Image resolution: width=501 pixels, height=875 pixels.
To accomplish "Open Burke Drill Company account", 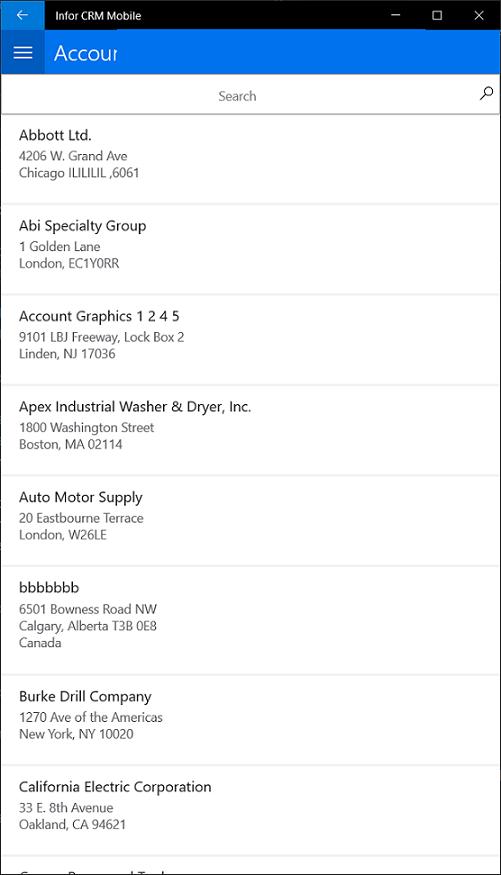I will pos(250,720).
